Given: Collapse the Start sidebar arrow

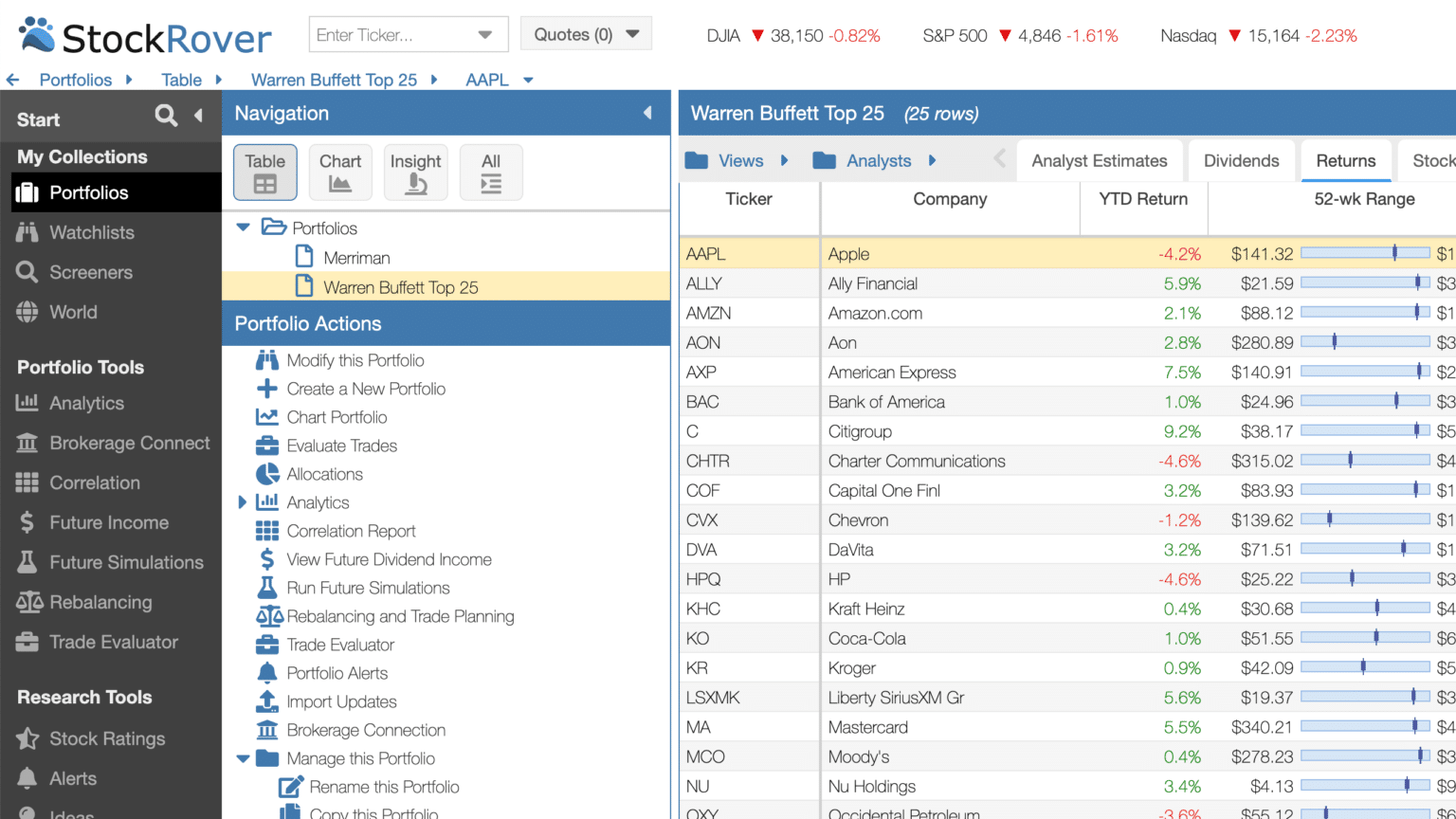Looking at the screenshot, I should coord(198,116).
